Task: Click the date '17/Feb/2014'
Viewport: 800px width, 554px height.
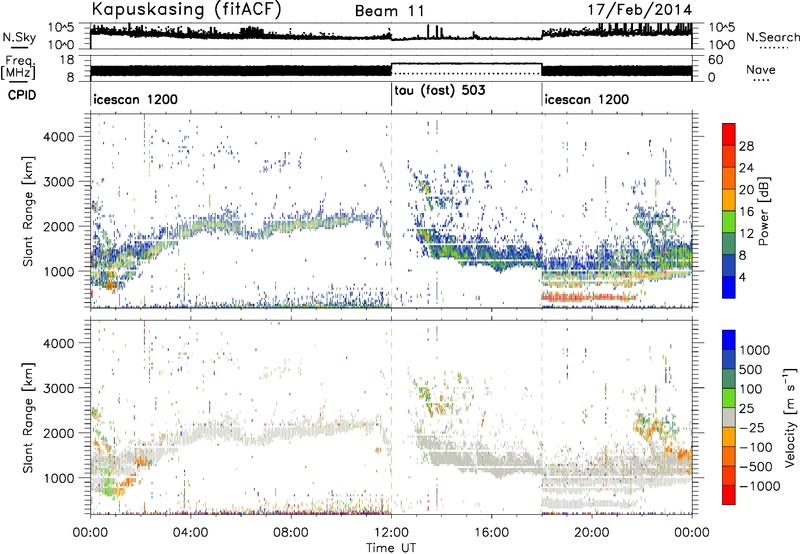Action: pyautogui.click(x=640, y=10)
